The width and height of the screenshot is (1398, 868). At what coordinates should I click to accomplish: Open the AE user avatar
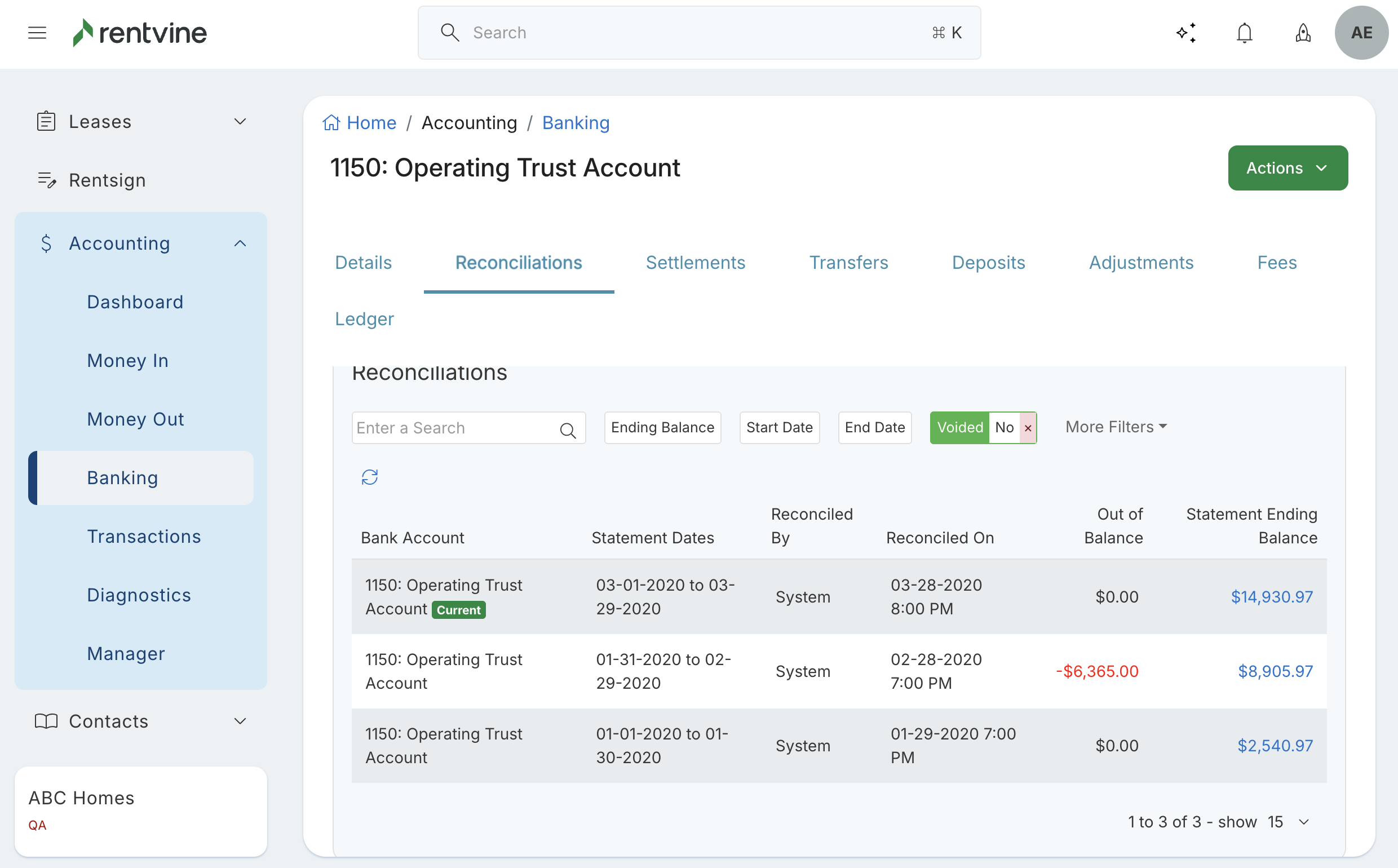point(1361,33)
